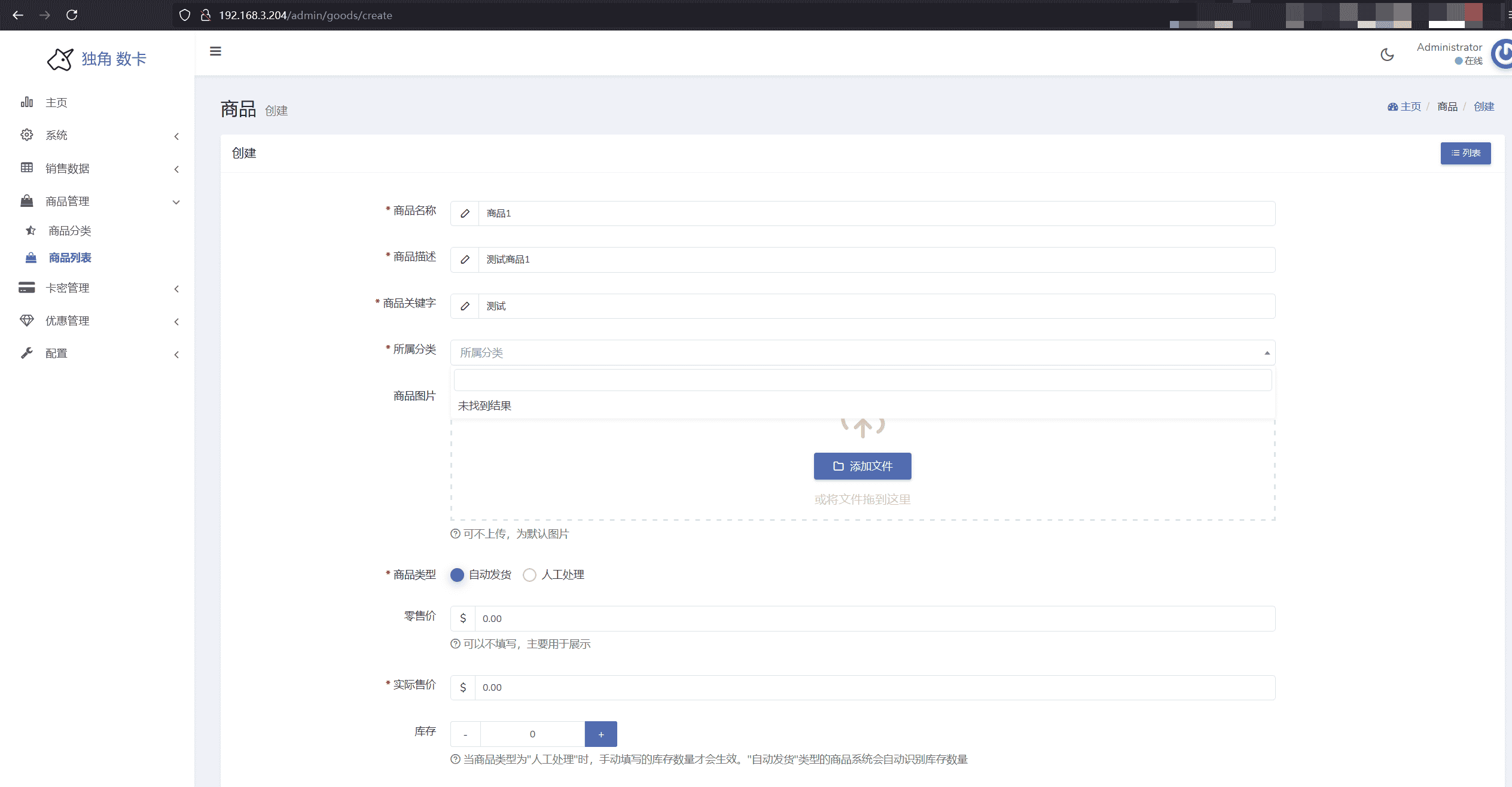The width and height of the screenshot is (1512, 787).
Task: Click the 销售数据 table icon
Action: click(27, 167)
